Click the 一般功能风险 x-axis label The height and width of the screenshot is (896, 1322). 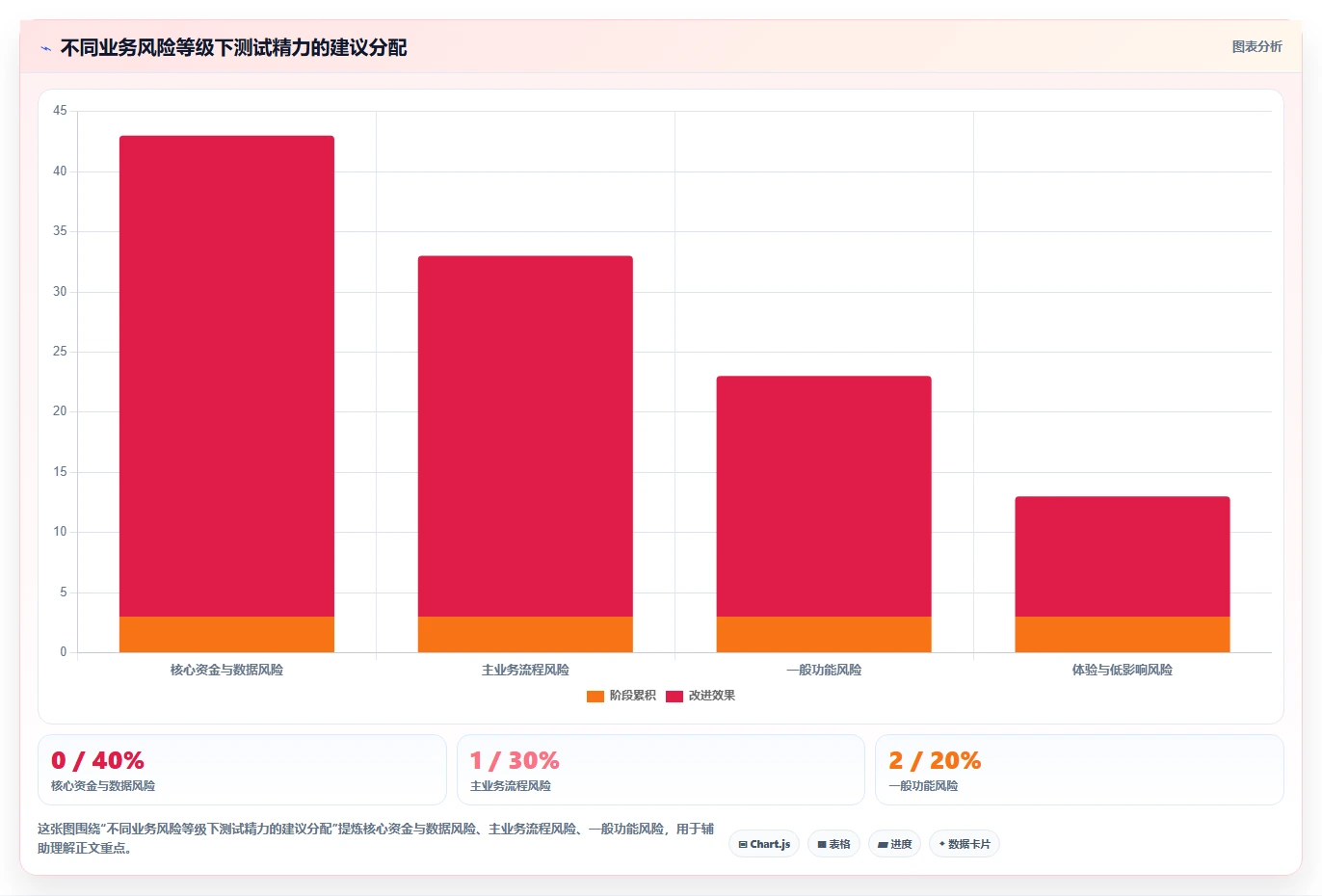824,670
